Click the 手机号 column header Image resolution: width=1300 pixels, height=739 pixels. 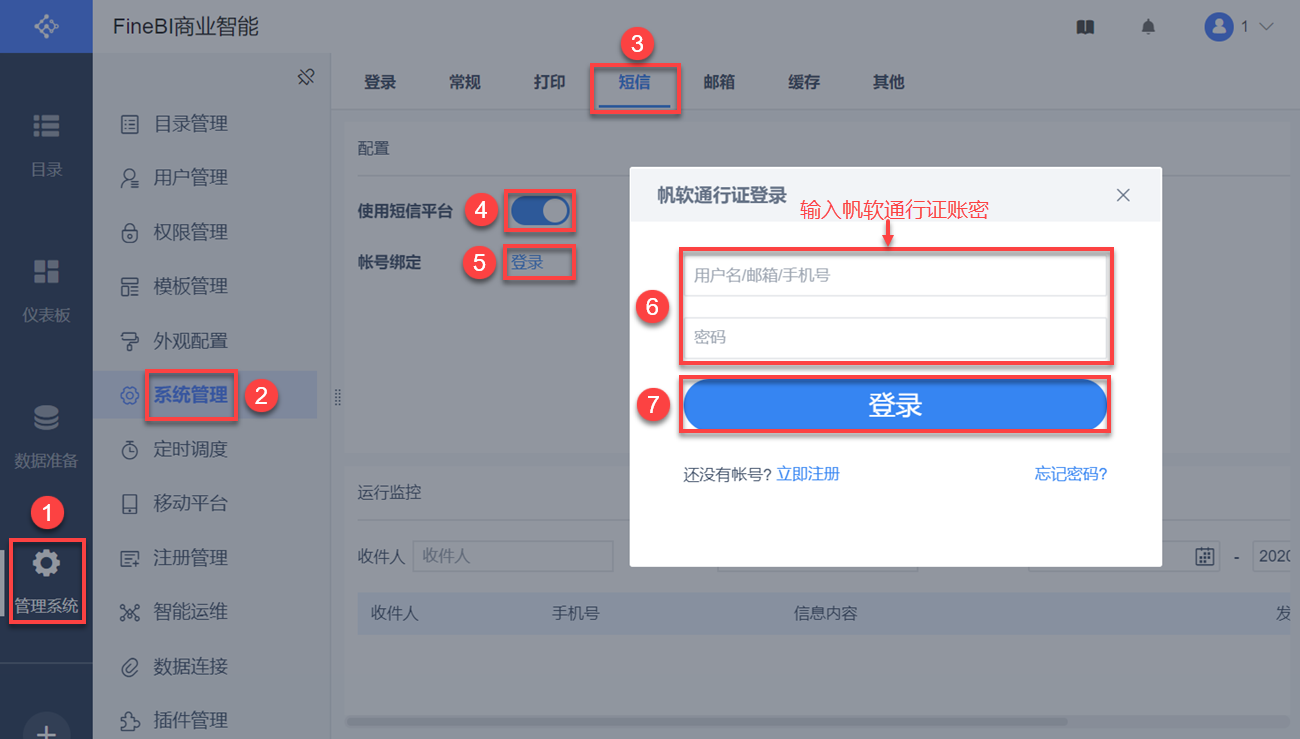[x=575, y=613]
